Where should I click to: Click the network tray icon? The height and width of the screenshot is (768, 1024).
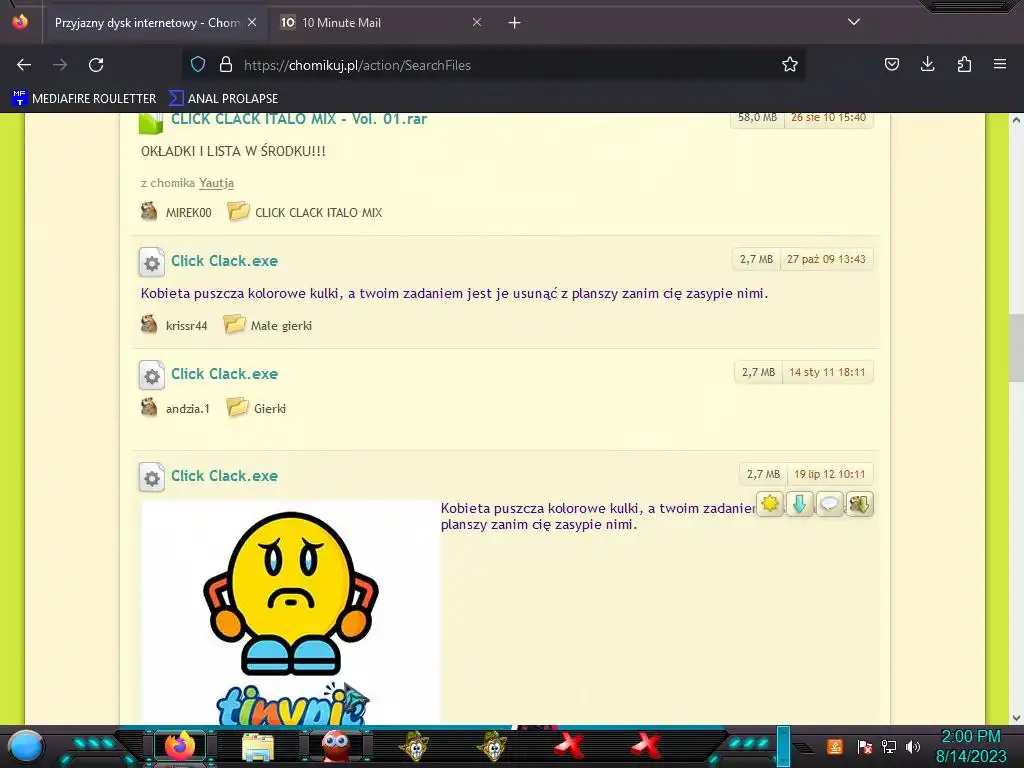tap(888, 746)
